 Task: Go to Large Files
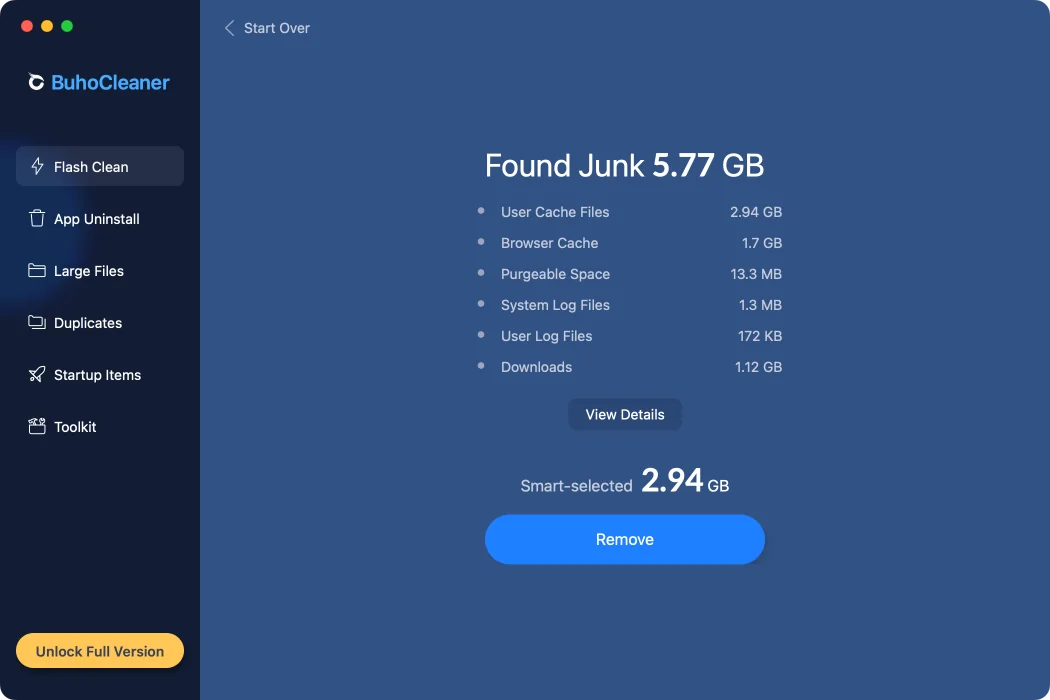(x=100, y=271)
